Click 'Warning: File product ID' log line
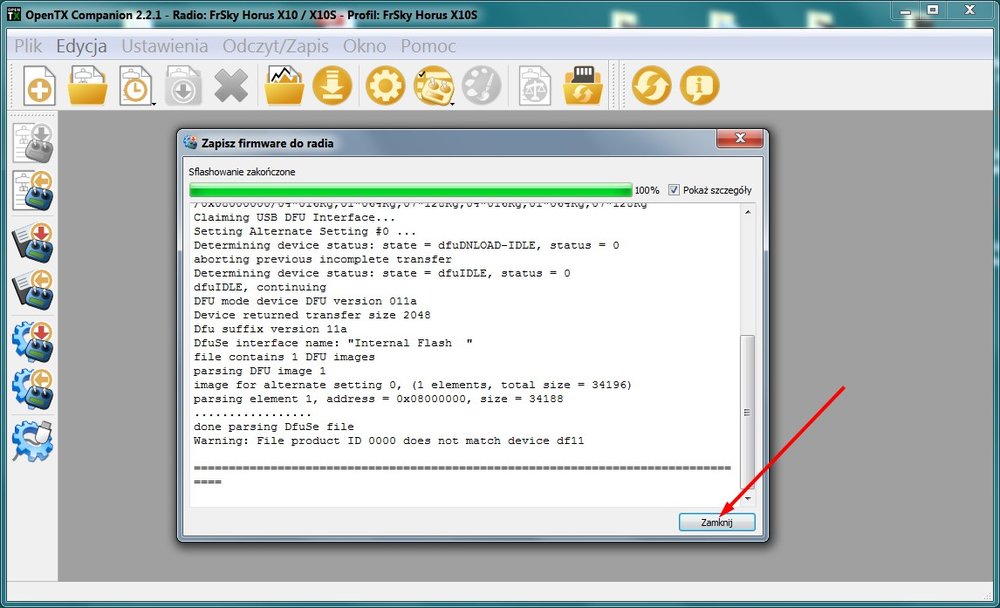 [x=388, y=441]
